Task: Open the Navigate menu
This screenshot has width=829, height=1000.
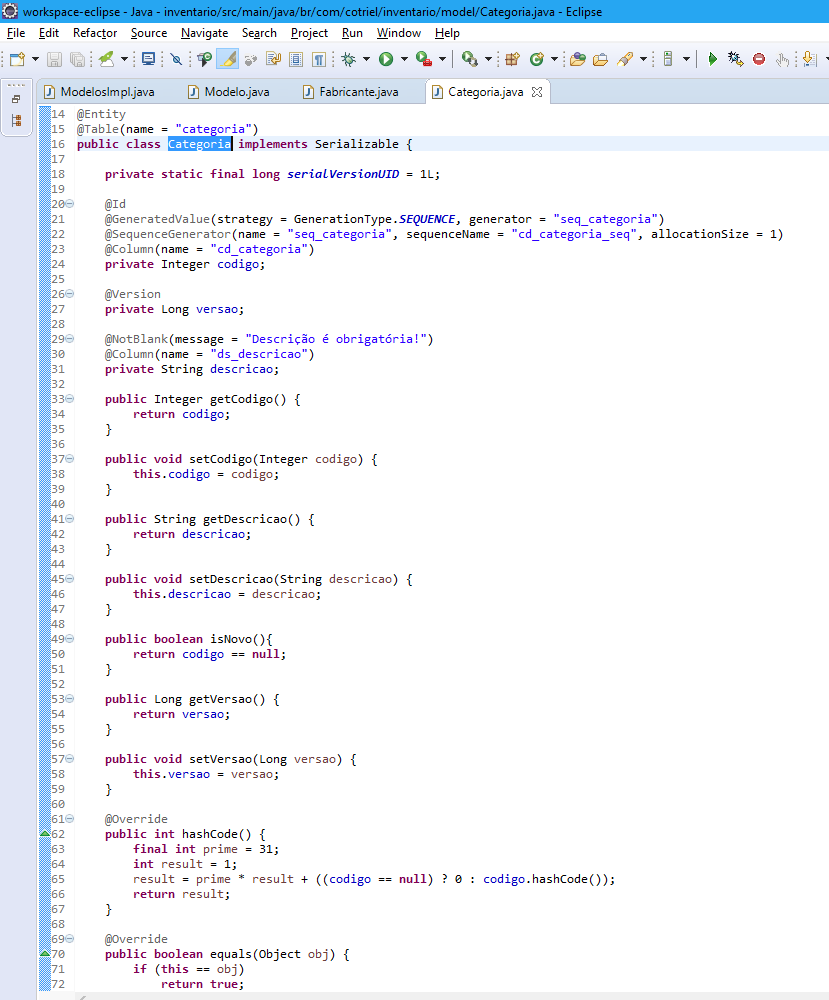Action: point(204,33)
